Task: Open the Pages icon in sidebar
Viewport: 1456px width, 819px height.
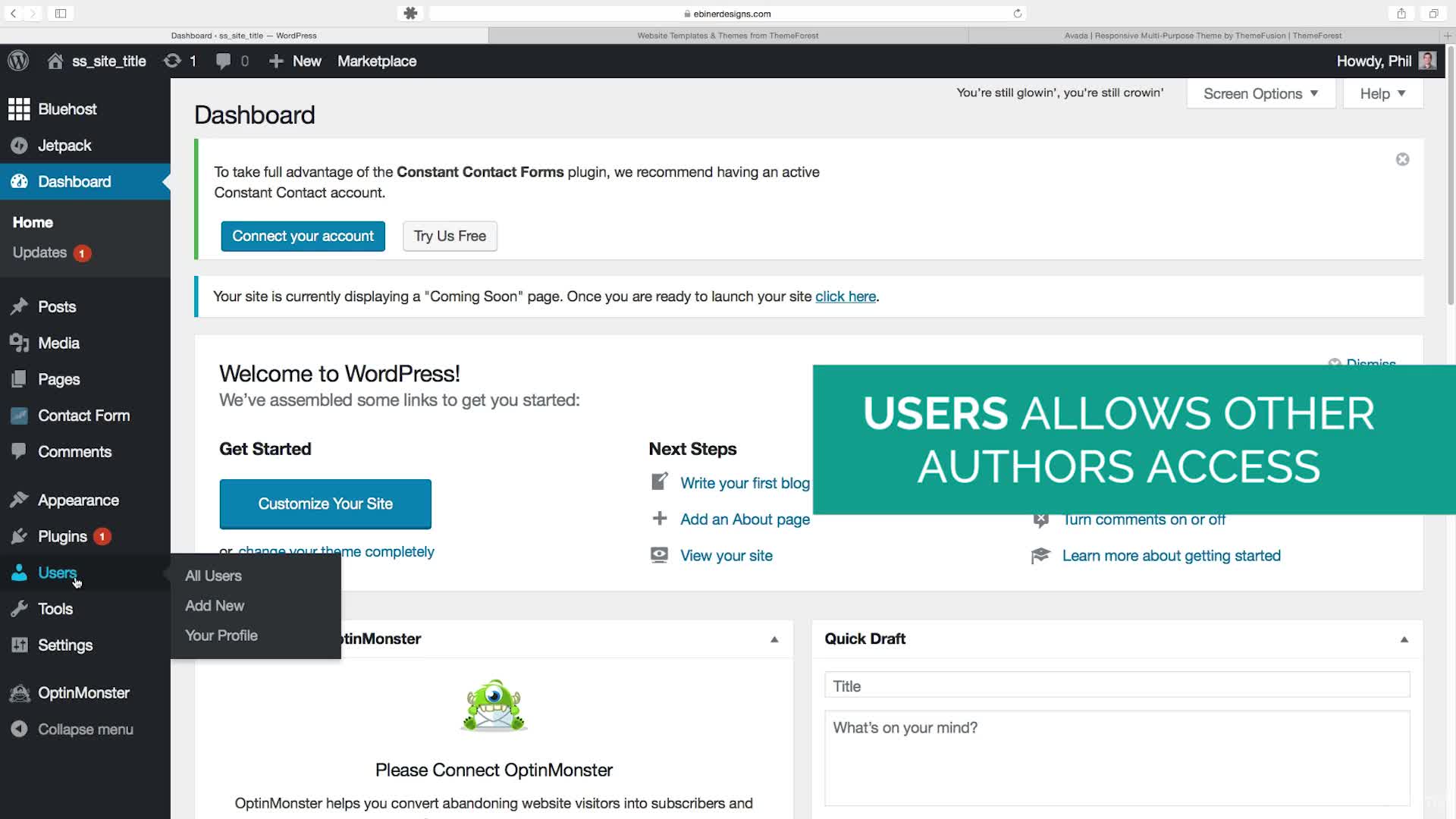Action: pos(19,379)
